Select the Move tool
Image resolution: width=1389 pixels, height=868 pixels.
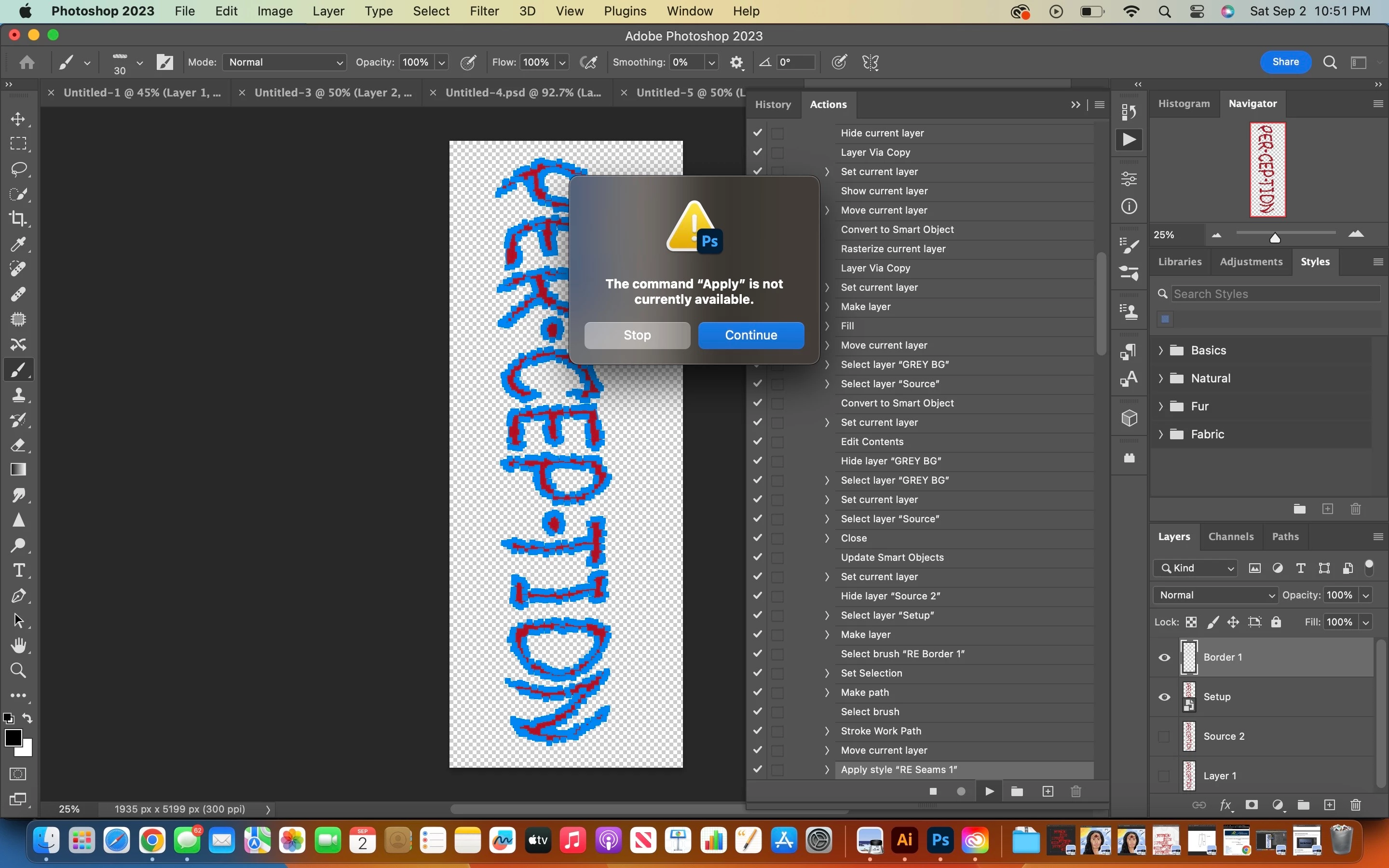point(18,119)
